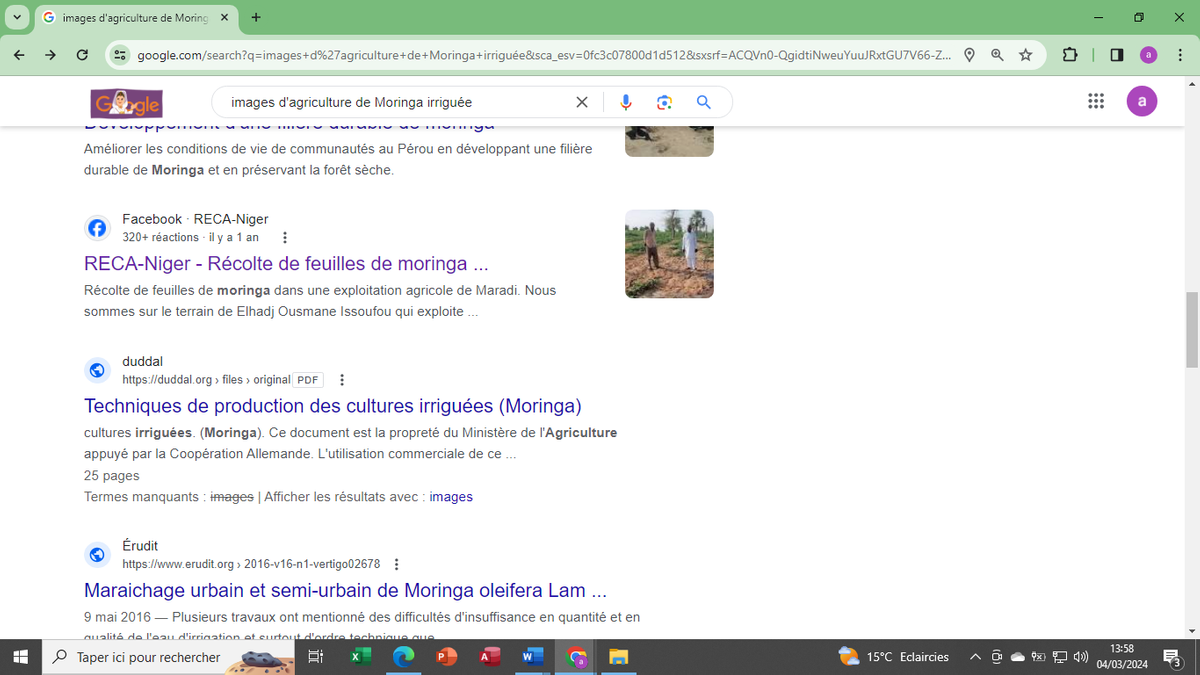Open the tab search dropdown arrow
Viewport: 1200px width, 675px height.
[x=17, y=17]
